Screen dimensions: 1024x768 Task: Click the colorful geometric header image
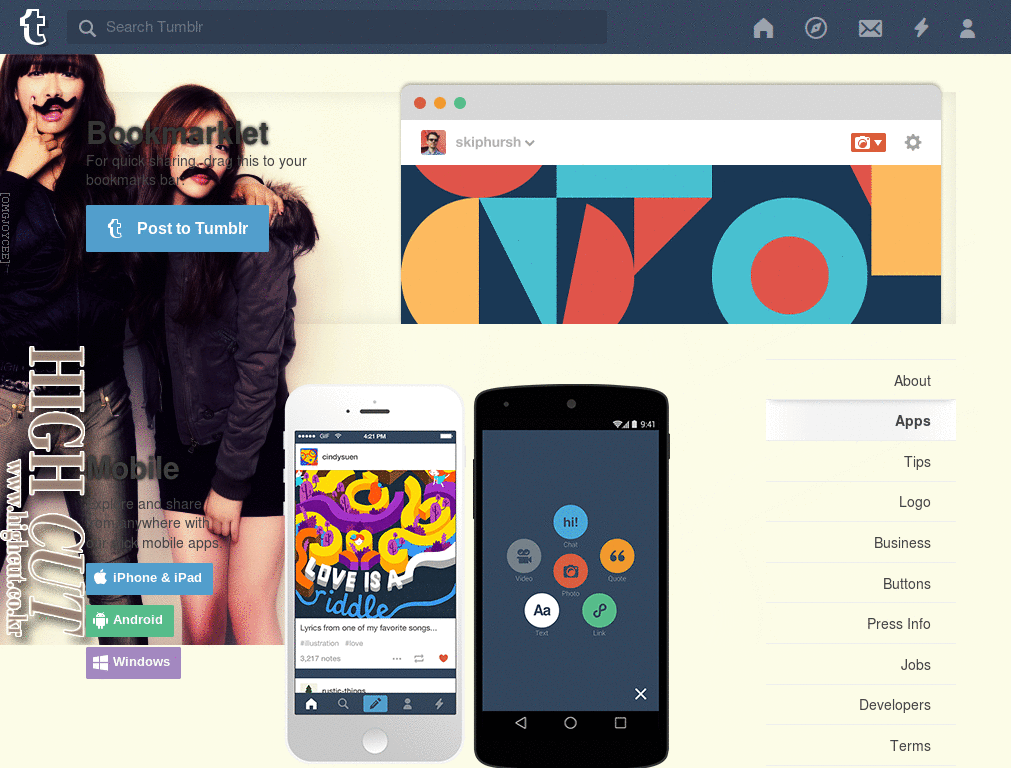[x=671, y=244]
